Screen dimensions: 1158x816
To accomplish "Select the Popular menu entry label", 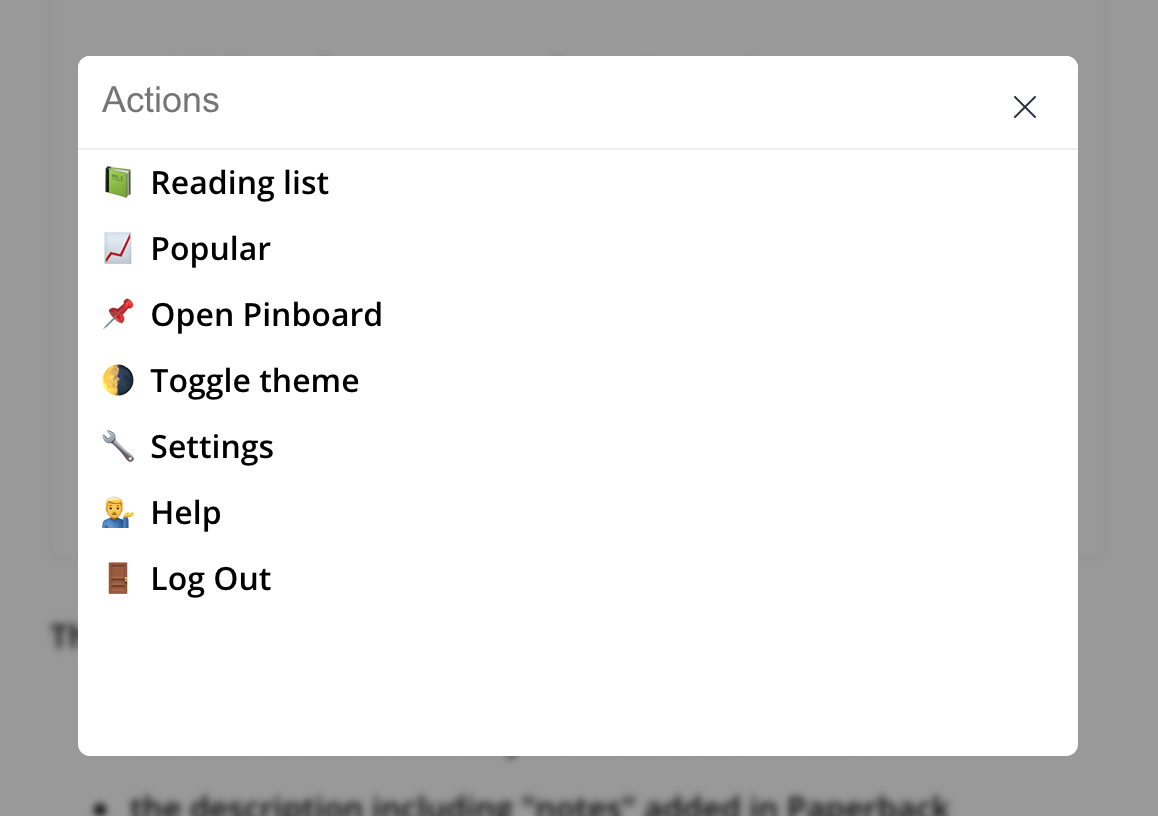I will click(210, 250).
